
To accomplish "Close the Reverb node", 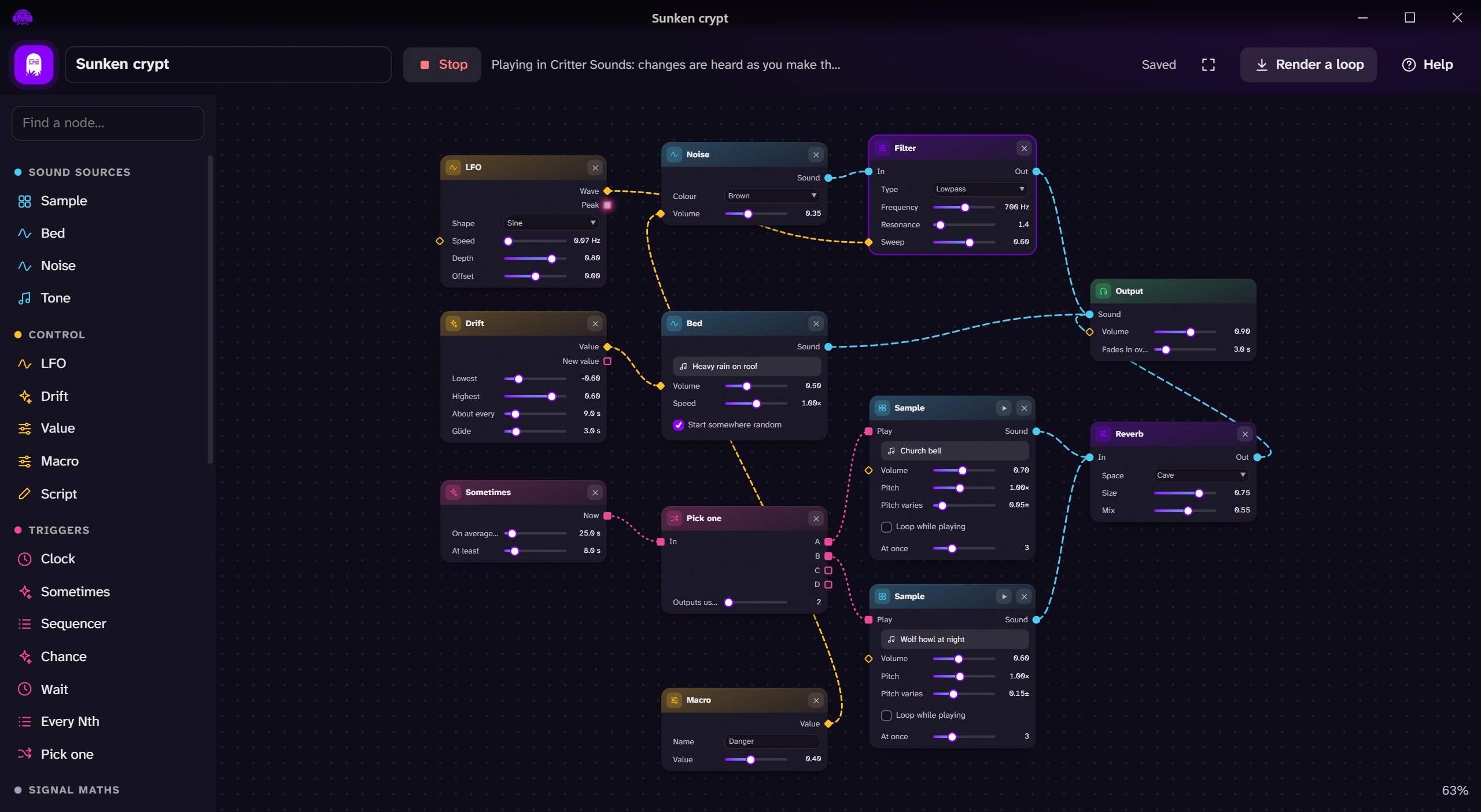I will click(x=1245, y=434).
